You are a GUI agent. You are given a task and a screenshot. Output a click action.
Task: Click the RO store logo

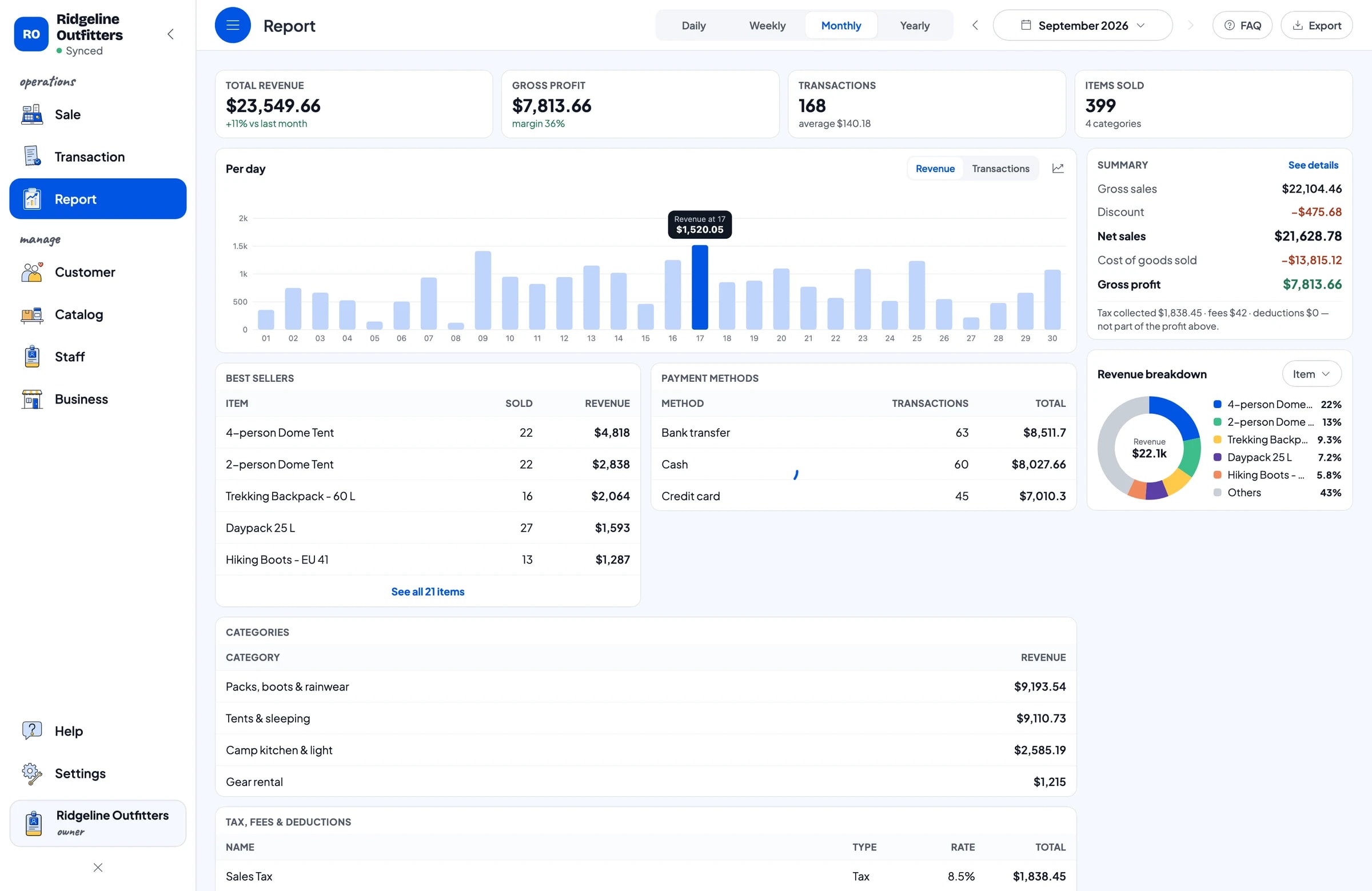[x=31, y=34]
